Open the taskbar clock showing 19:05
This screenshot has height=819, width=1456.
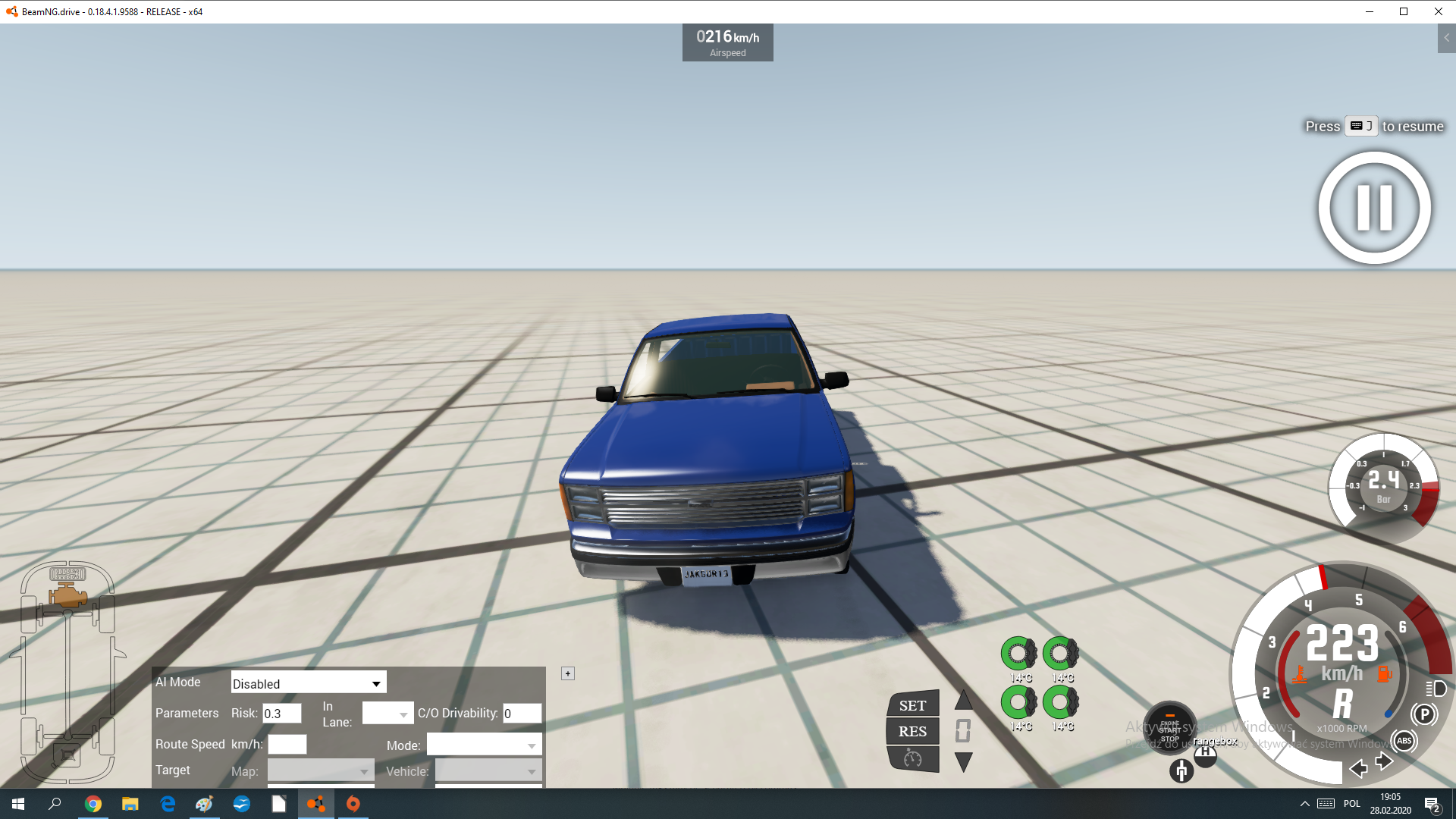click(x=1390, y=804)
